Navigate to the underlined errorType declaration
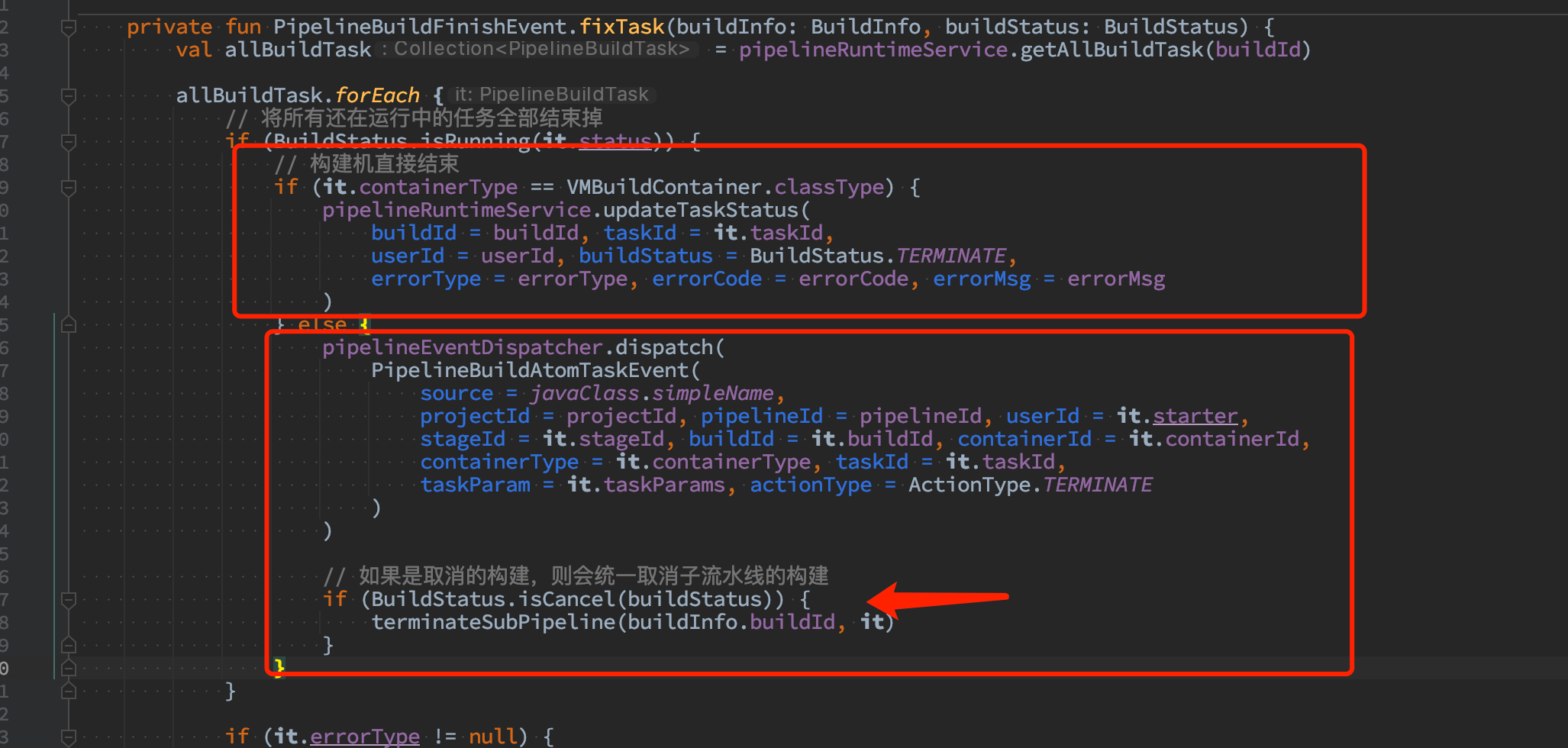The image size is (1568, 748). [365, 736]
